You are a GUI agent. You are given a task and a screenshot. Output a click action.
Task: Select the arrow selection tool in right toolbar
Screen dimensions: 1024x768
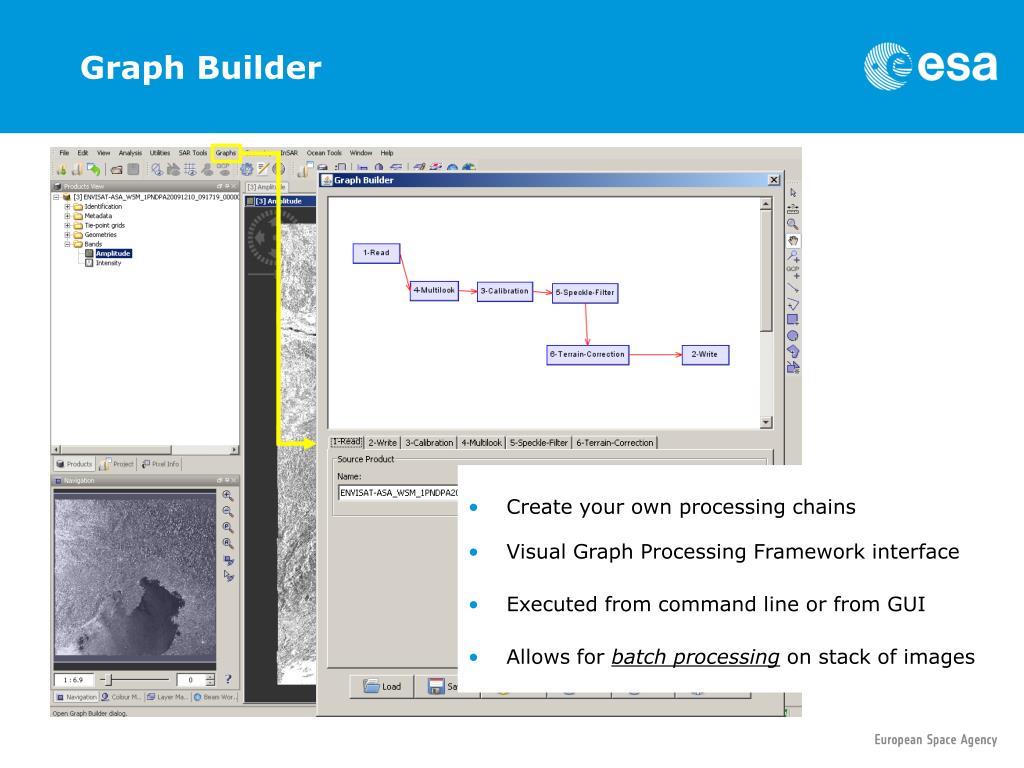[x=793, y=193]
